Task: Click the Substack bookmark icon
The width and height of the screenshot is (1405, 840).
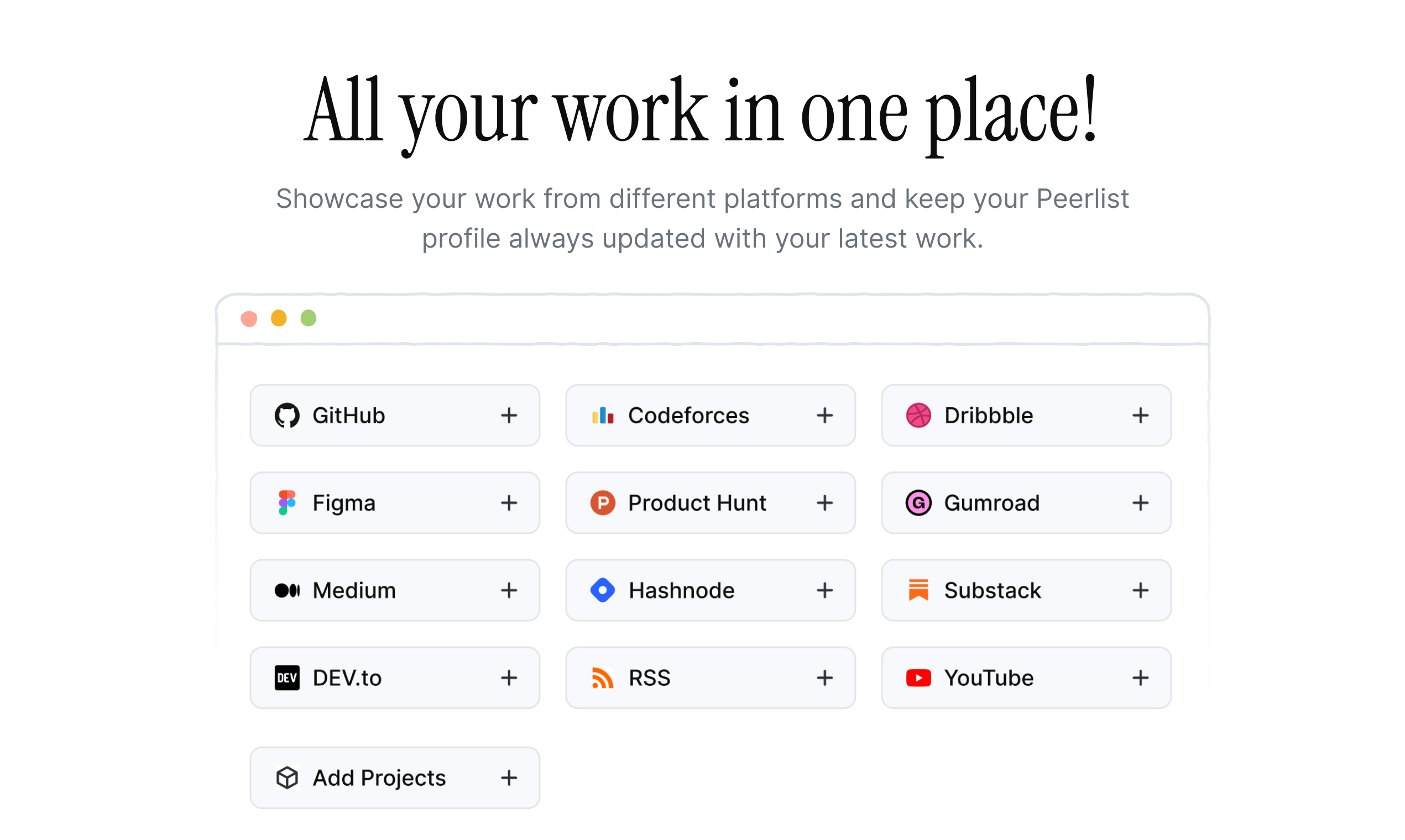Action: pyautogui.click(x=918, y=590)
